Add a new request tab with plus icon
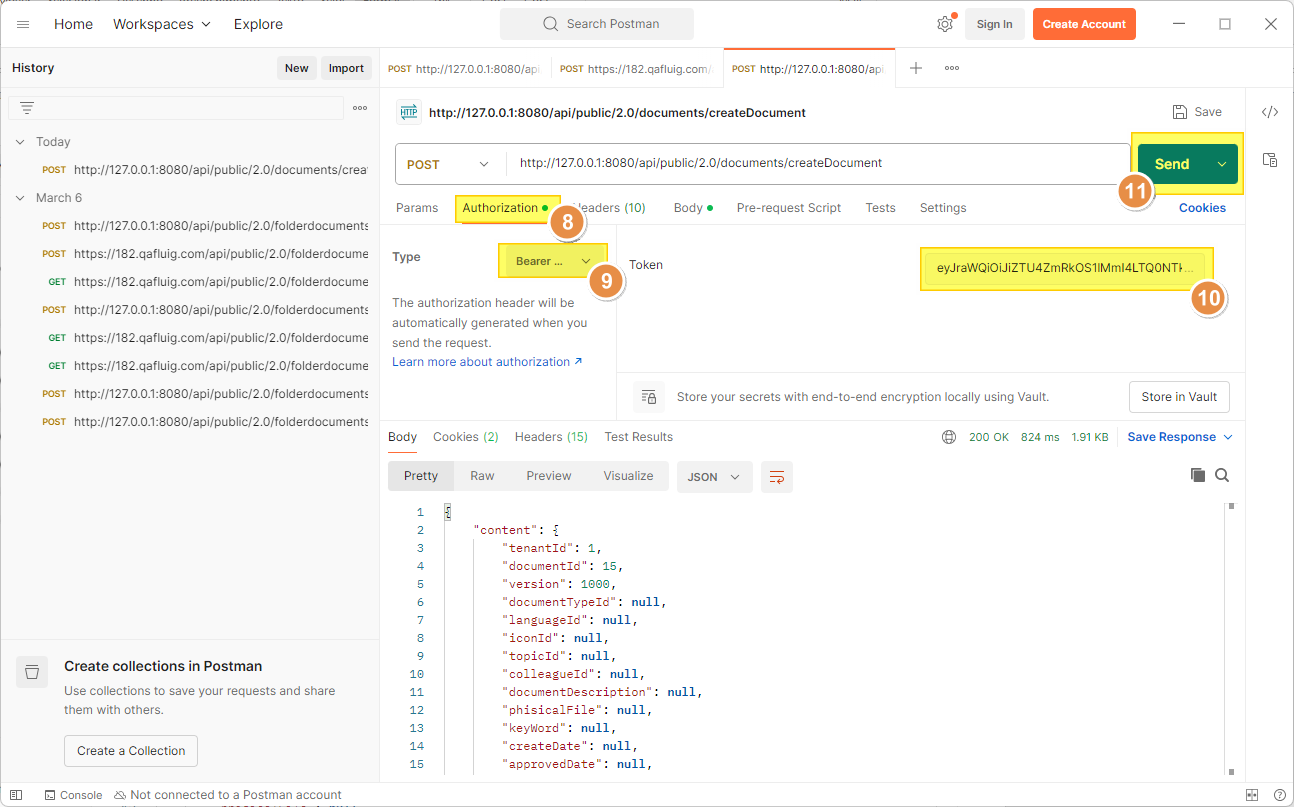The height and width of the screenshot is (807, 1294). [915, 68]
